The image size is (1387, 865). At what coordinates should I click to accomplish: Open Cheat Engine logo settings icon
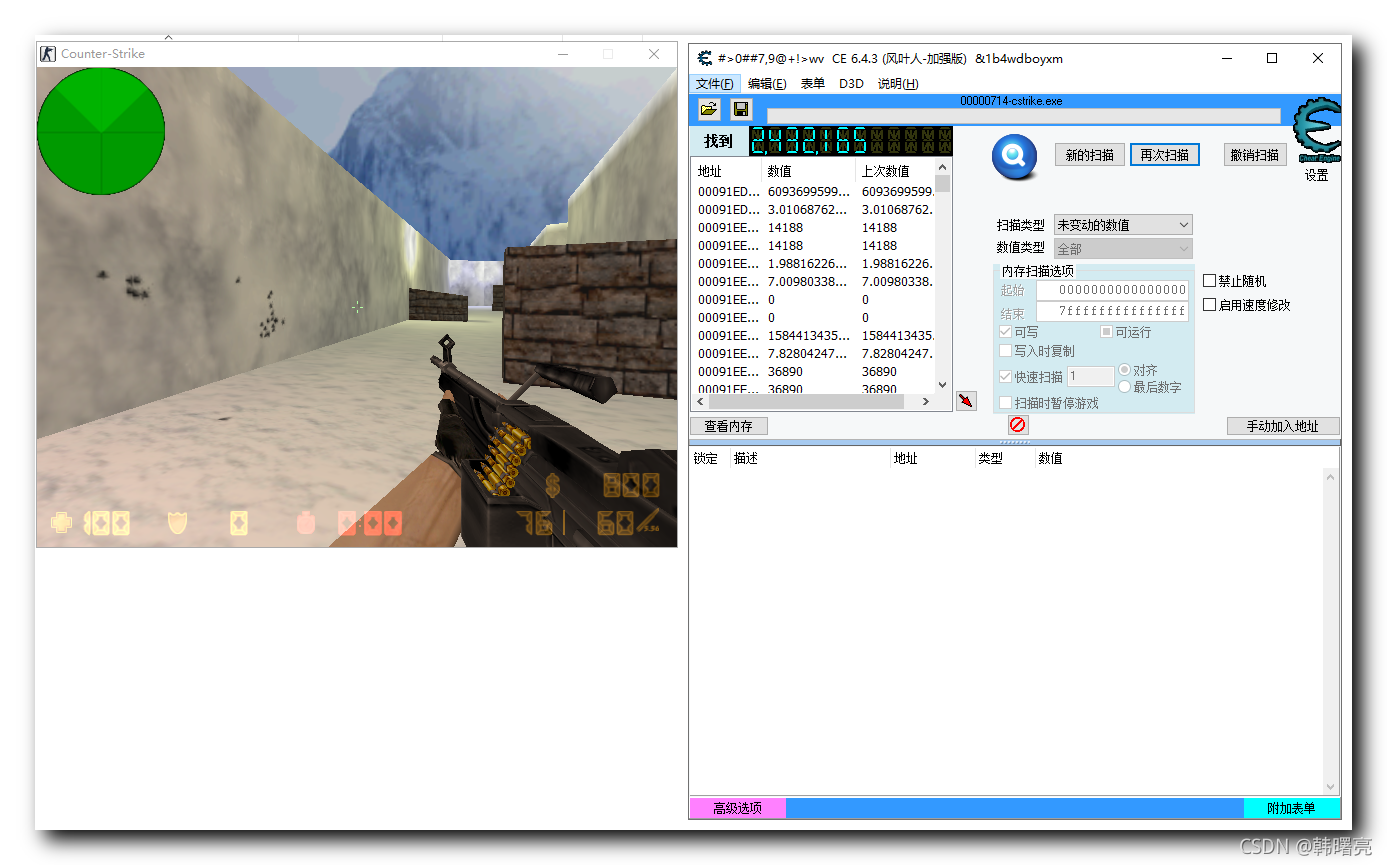pos(1316,132)
